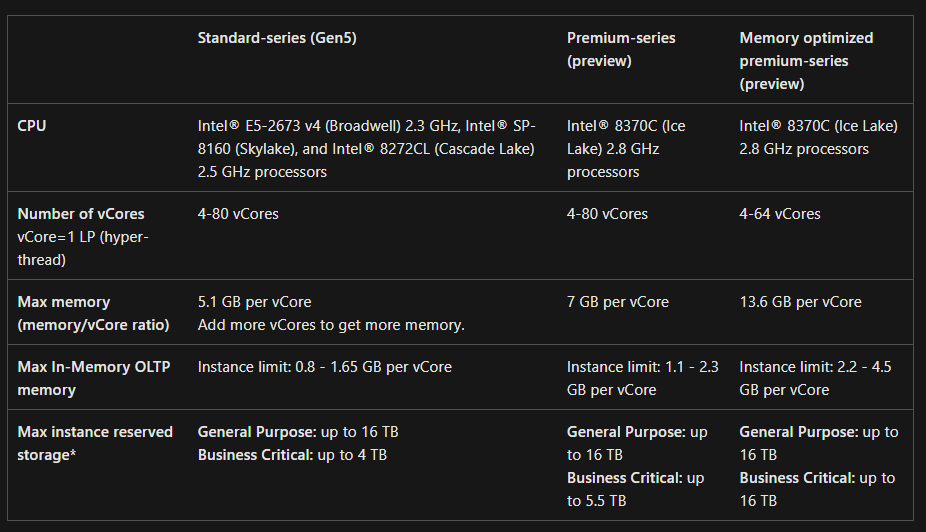Click the Premium-series 8370C 2.8 GHz processors cell

coord(626,149)
